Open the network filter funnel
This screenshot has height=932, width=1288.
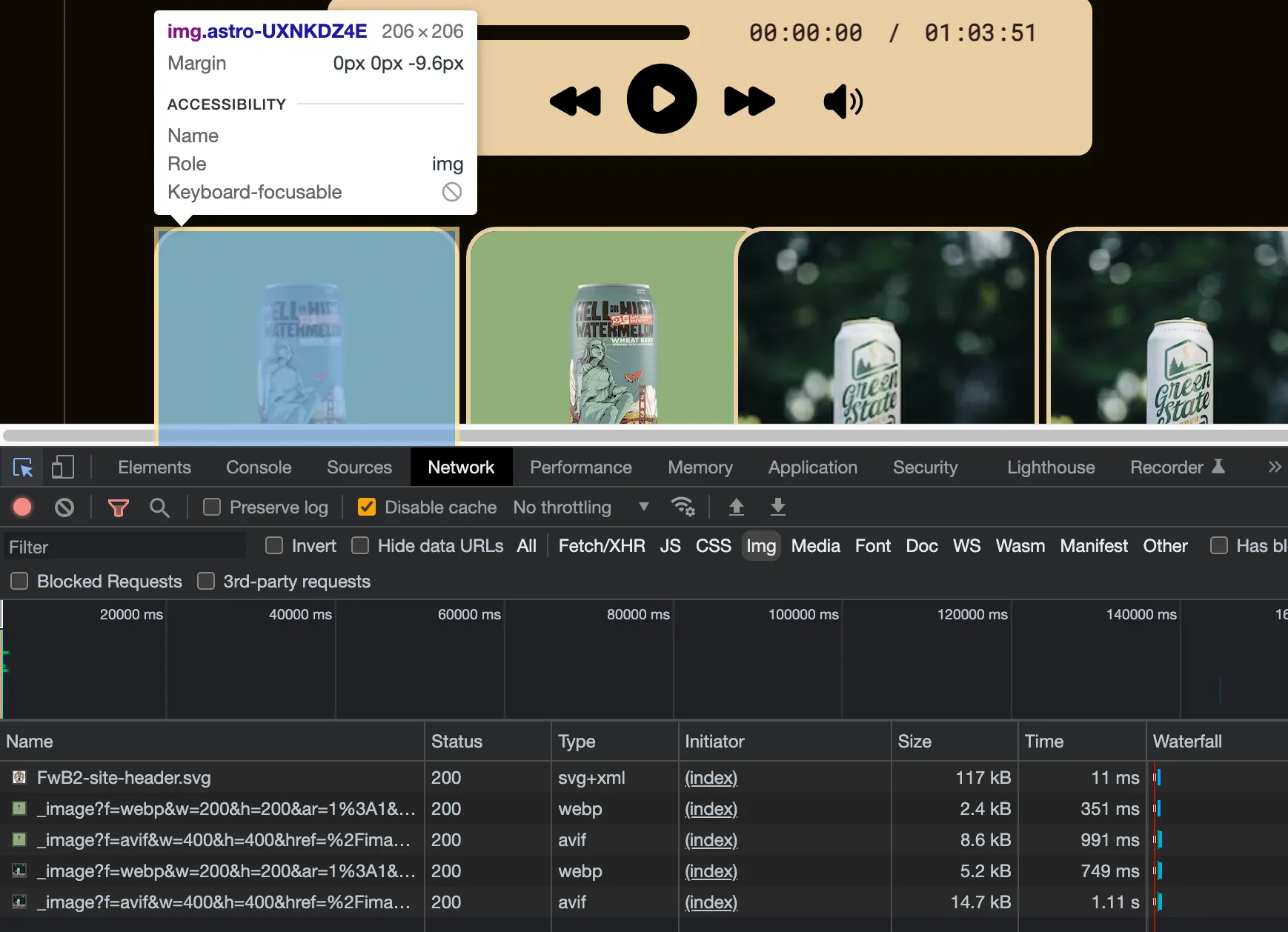click(x=118, y=507)
